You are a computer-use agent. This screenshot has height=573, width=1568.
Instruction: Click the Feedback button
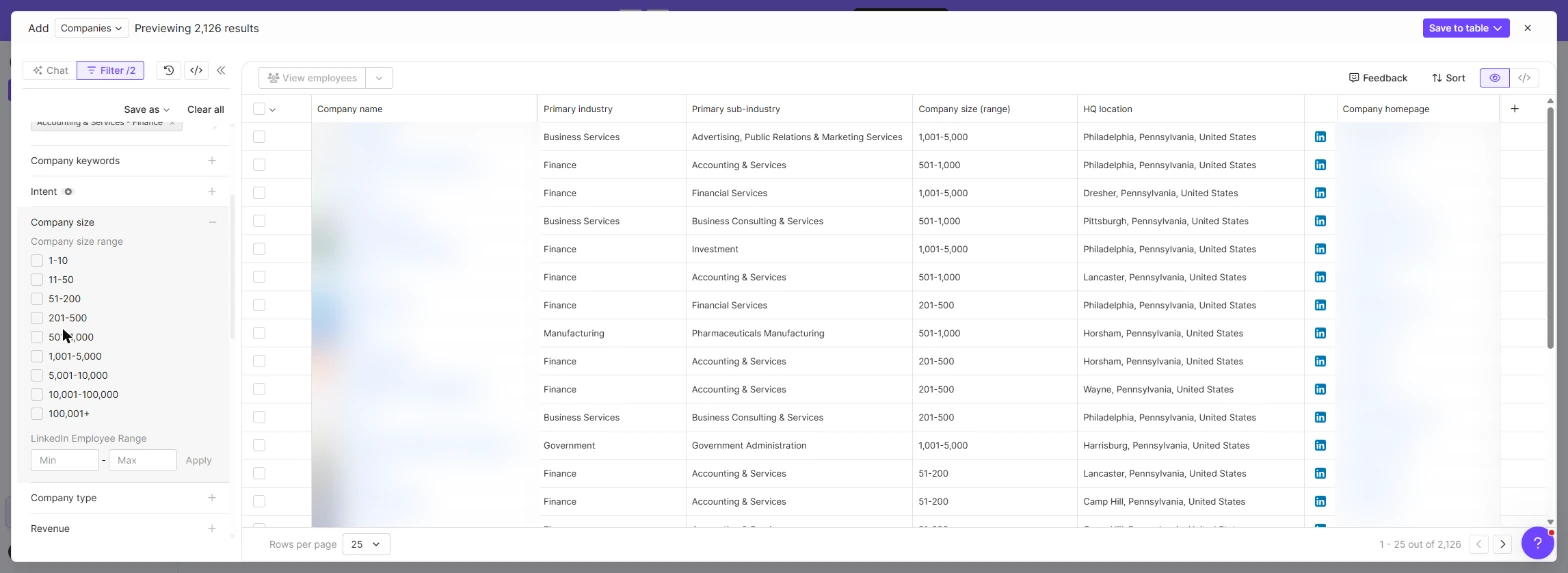1378,77
